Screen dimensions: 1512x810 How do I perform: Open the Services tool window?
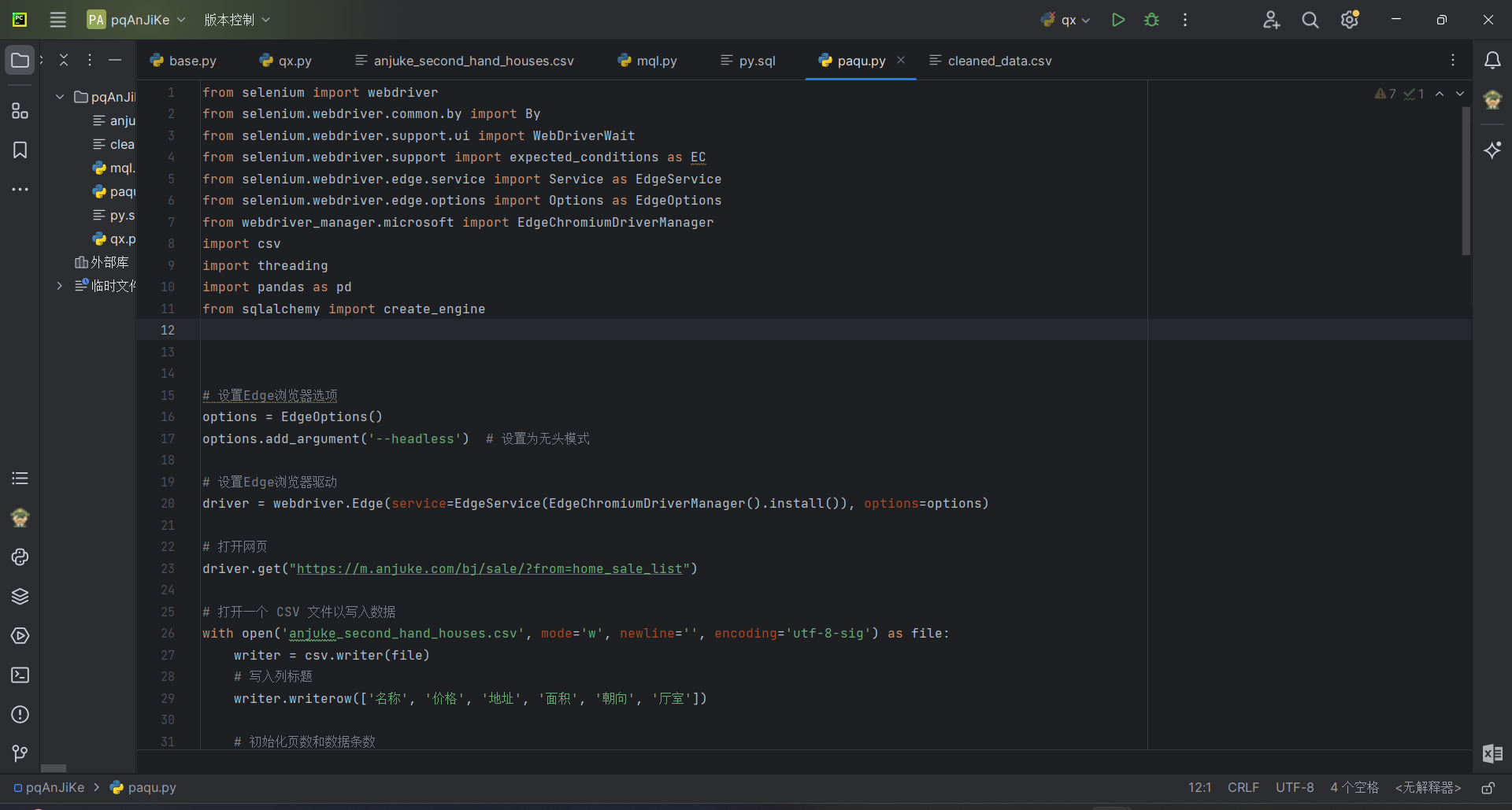coord(20,635)
